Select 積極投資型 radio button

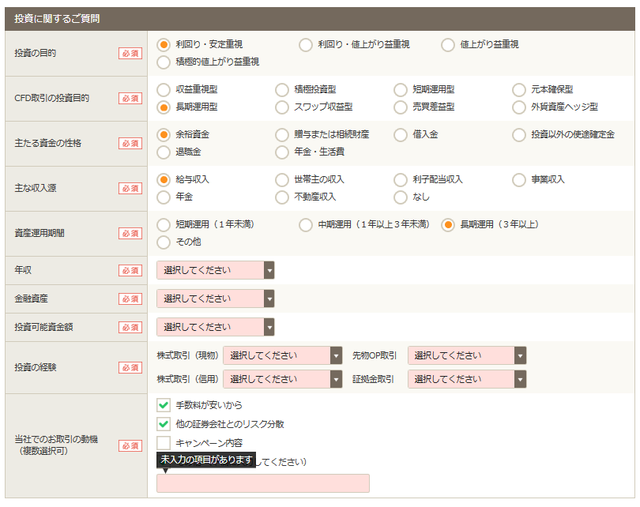(282, 89)
